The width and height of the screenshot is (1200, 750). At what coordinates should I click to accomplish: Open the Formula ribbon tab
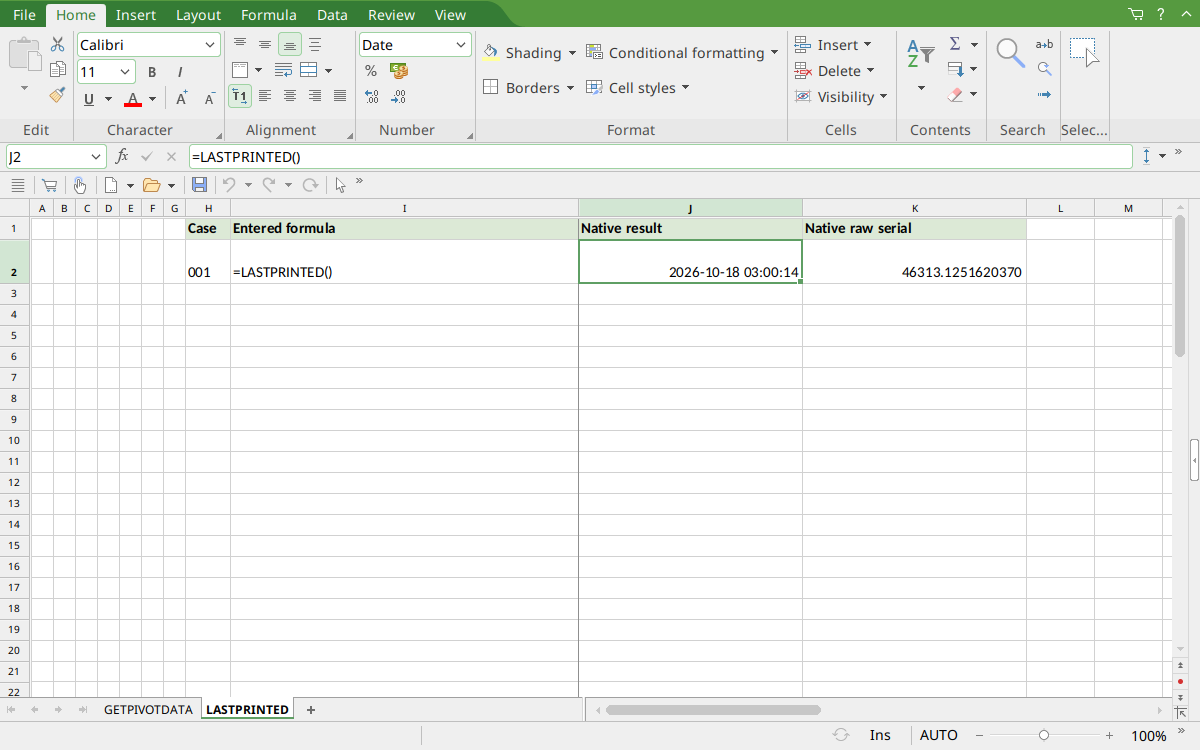[269, 15]
